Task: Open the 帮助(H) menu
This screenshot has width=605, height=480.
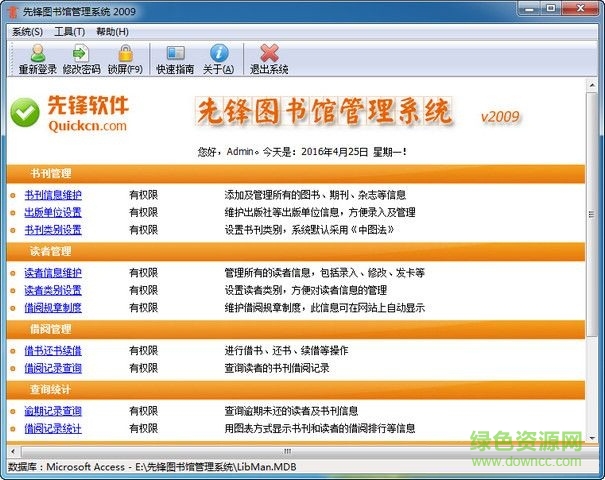Action: pyautogui.click(x=113, y=31)
